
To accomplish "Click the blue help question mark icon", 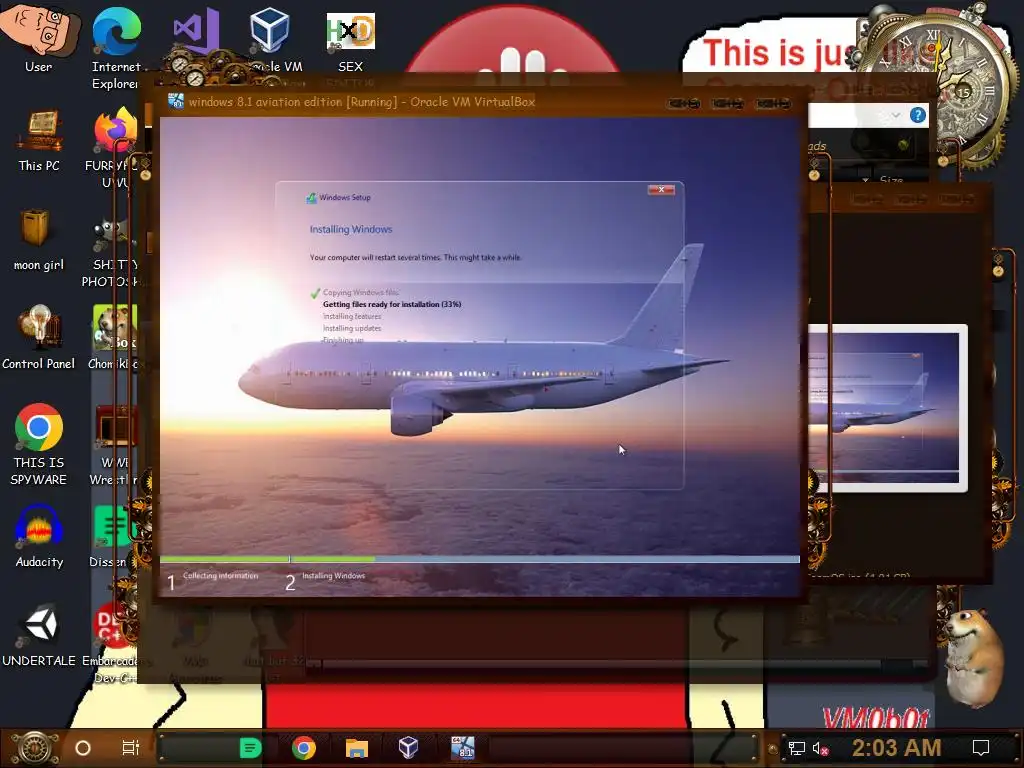I will 918,116.
